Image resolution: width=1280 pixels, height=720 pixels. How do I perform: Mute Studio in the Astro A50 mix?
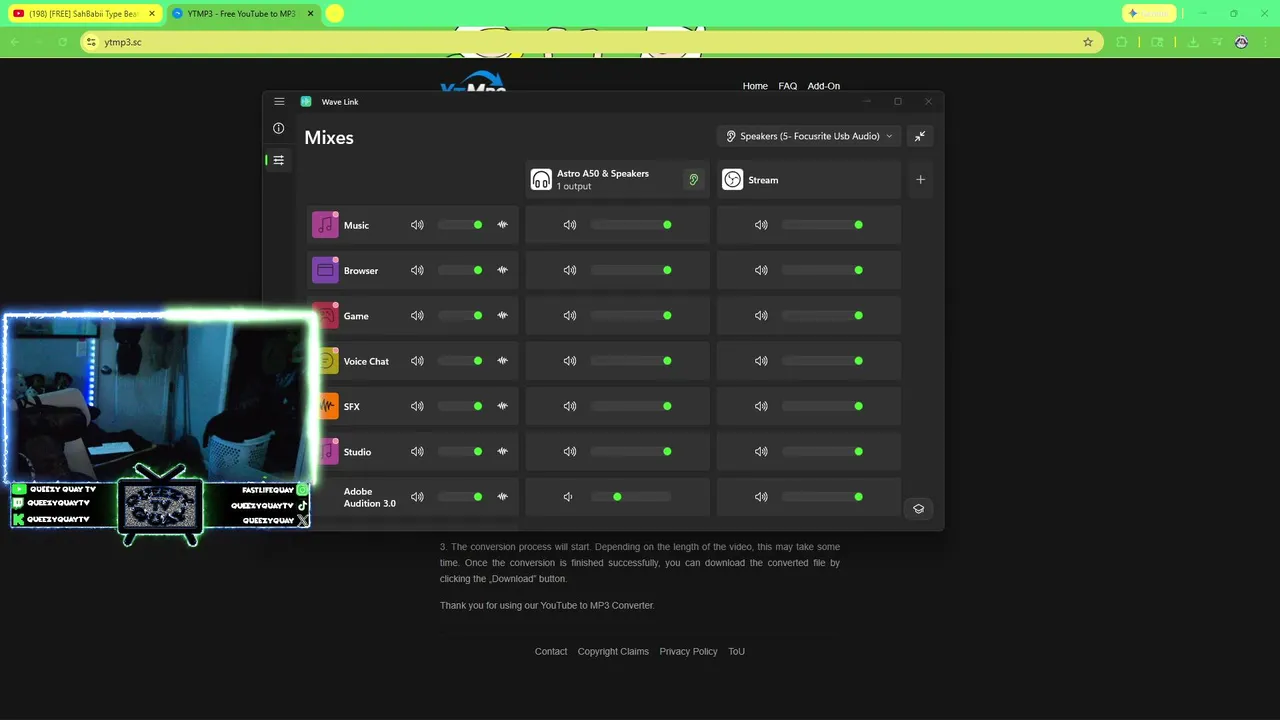click(570, 451)
